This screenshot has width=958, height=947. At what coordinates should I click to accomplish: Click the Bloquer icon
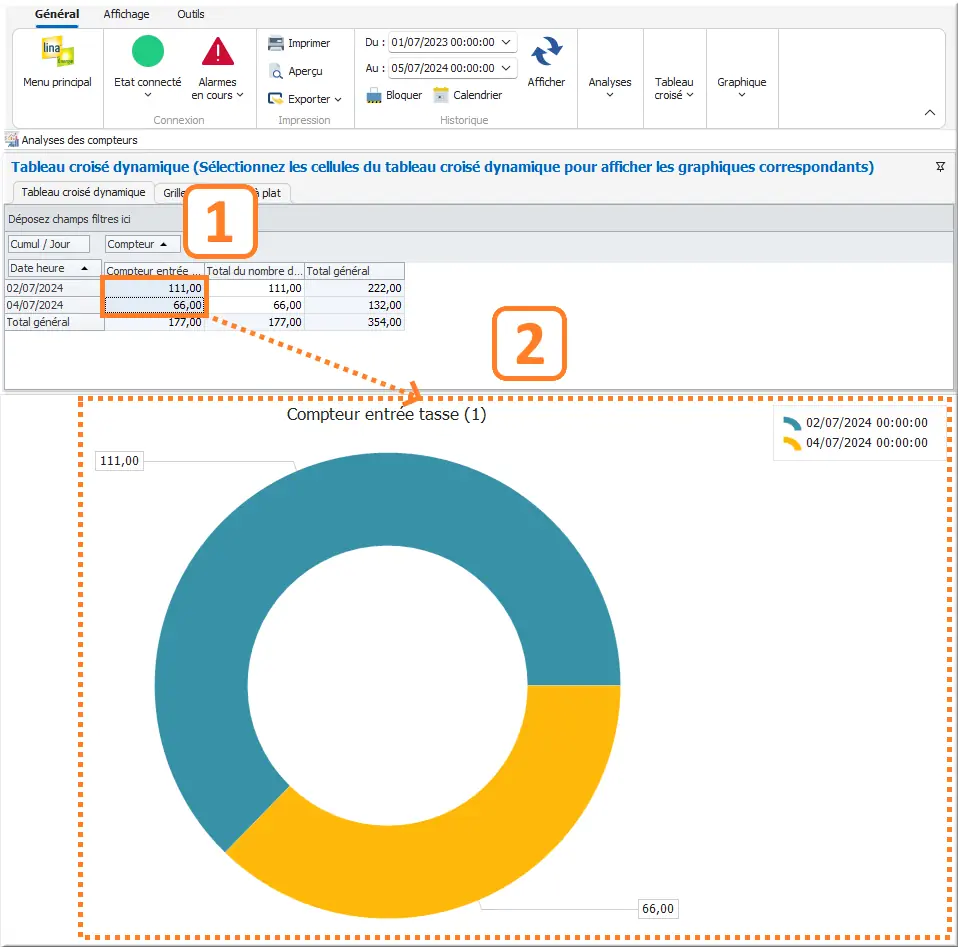pos(374,95)
